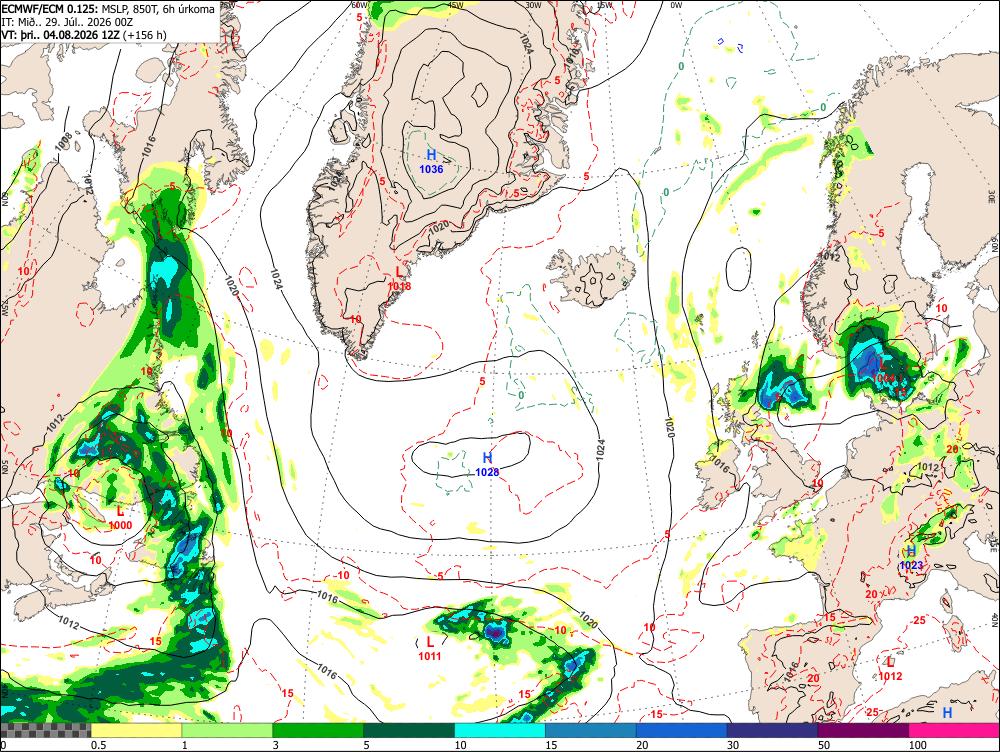Select the cyan 10–15 legend segment

point(500,730)
